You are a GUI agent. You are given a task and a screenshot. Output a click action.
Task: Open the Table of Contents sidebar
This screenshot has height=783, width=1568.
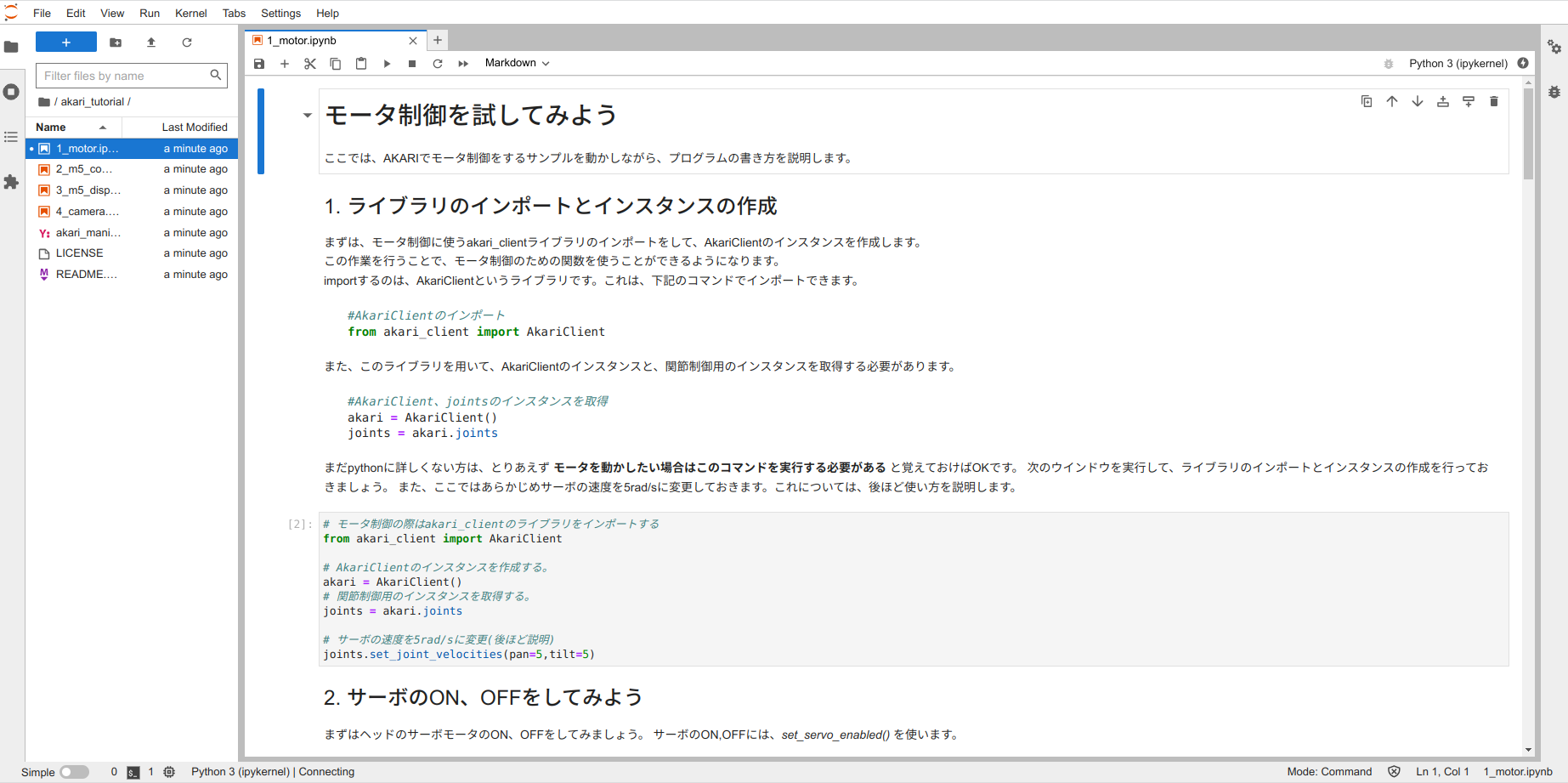11,137
